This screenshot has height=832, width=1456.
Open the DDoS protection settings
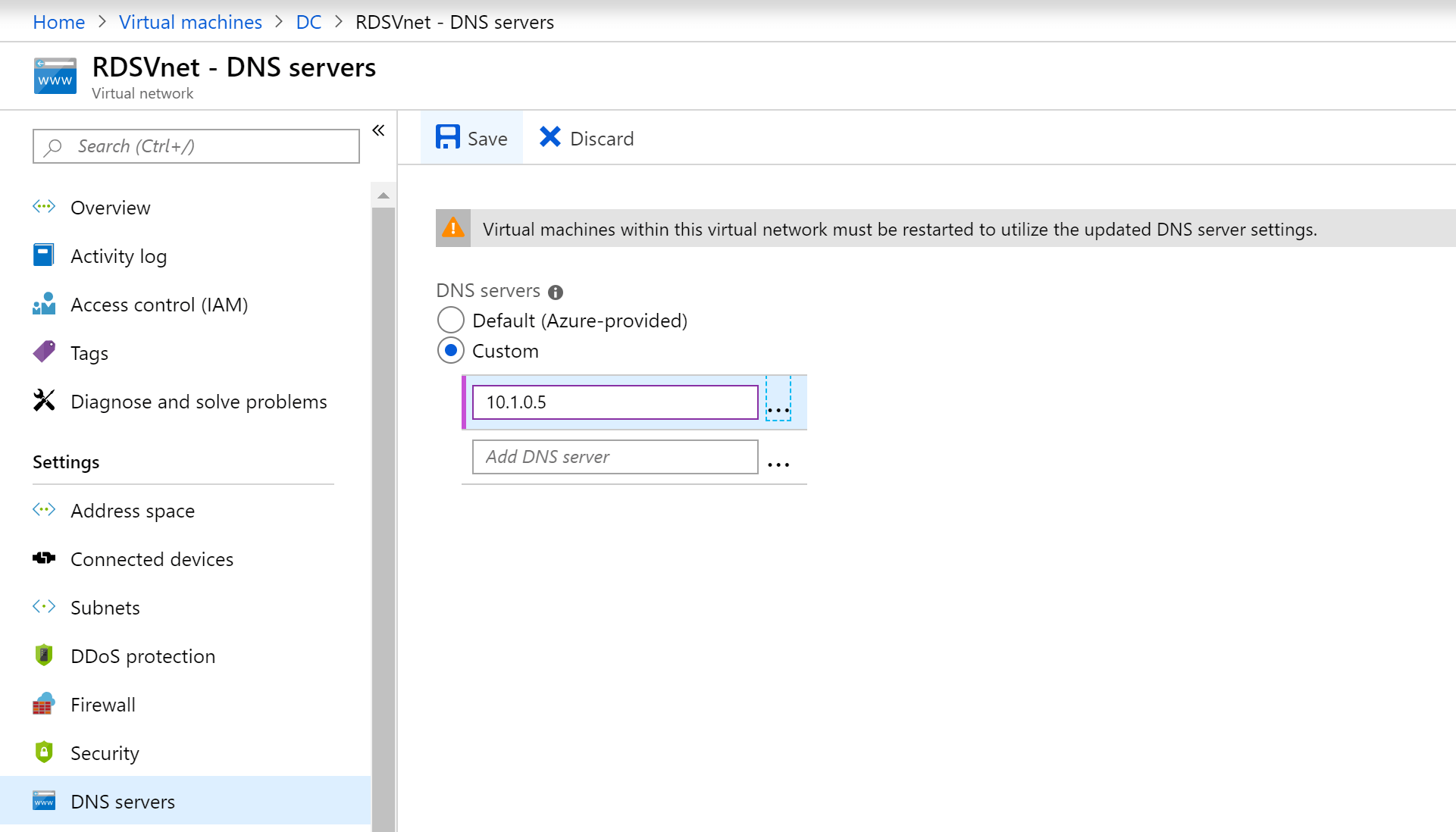click(x=142, y=655)
